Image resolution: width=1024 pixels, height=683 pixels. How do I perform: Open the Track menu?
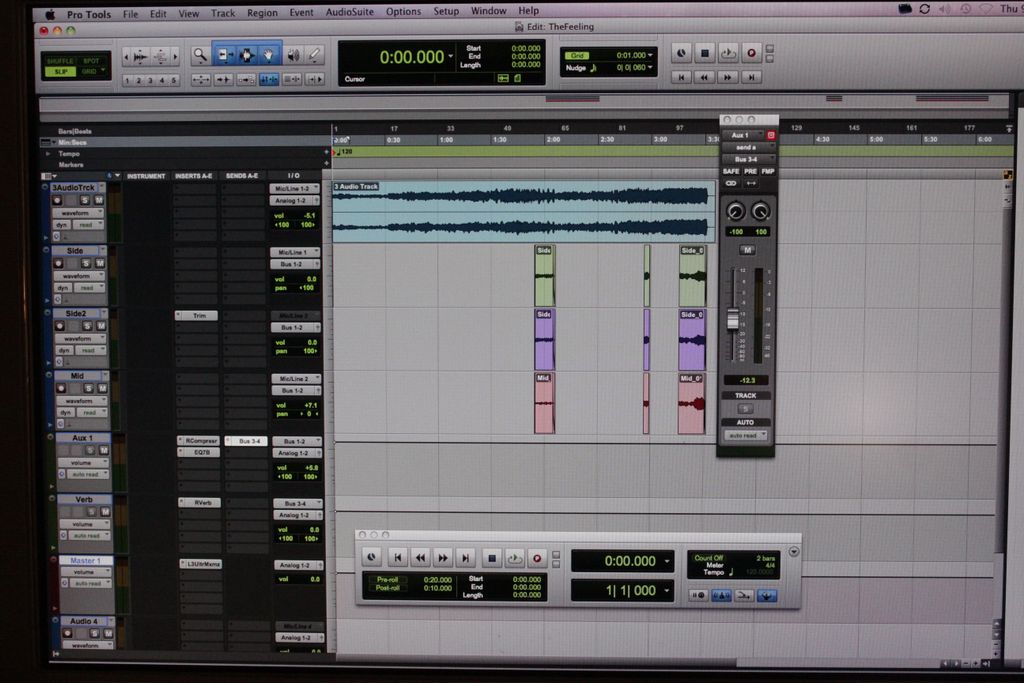click(x=223, y=12)
